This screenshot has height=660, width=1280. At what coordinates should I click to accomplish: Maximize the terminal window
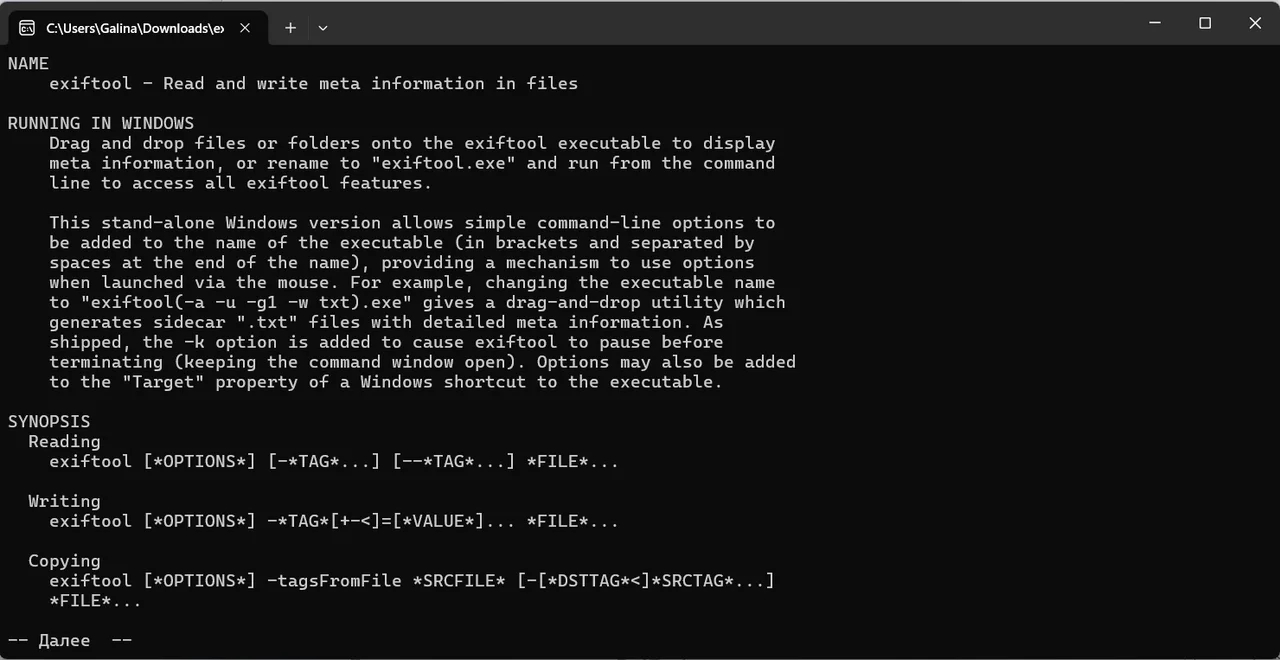point(1205,23)
